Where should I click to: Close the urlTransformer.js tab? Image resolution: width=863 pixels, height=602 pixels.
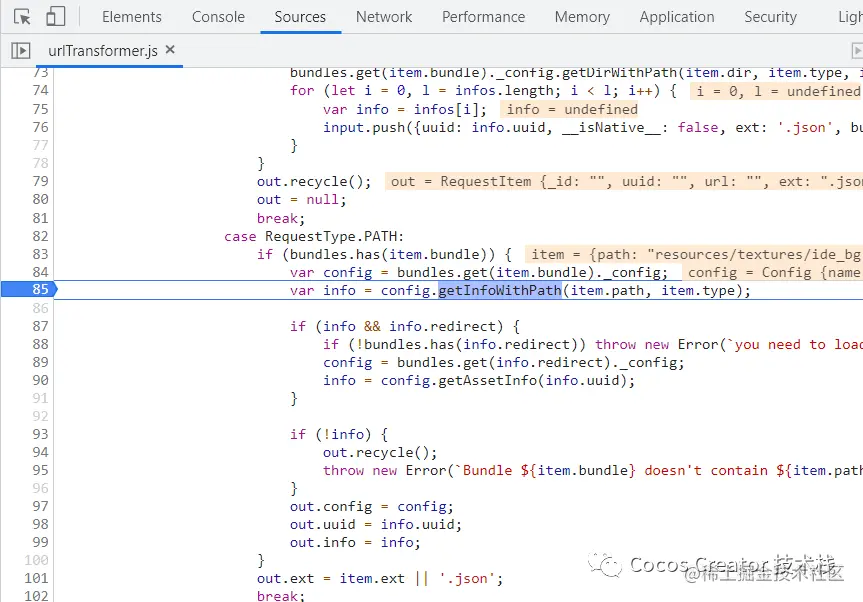pos(170,50)
